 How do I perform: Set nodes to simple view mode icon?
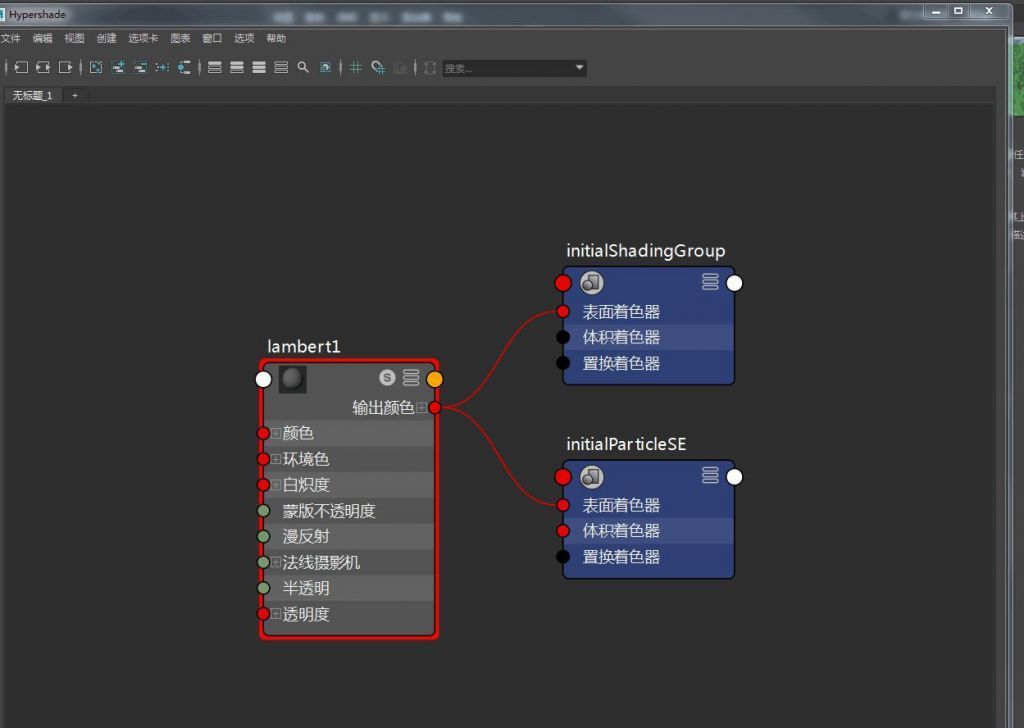tap(214, 67)
